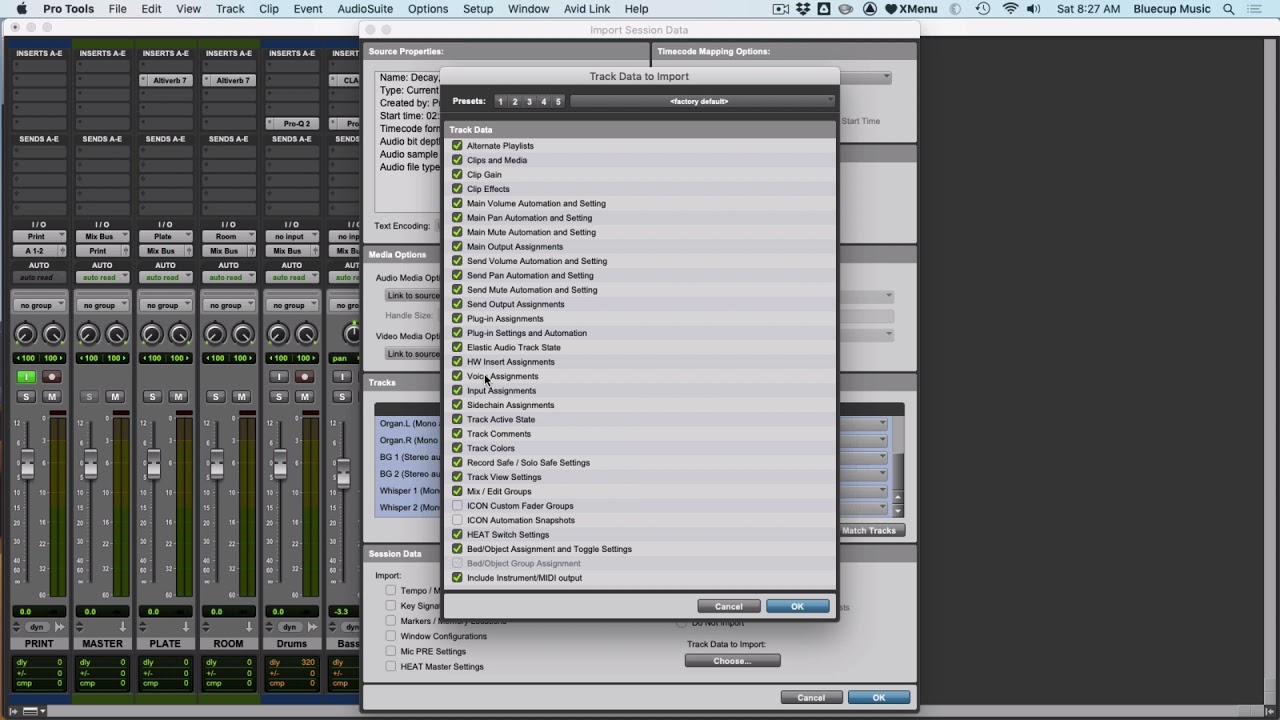Click the right pan knob on ROOM track

(x=242, y=335)
